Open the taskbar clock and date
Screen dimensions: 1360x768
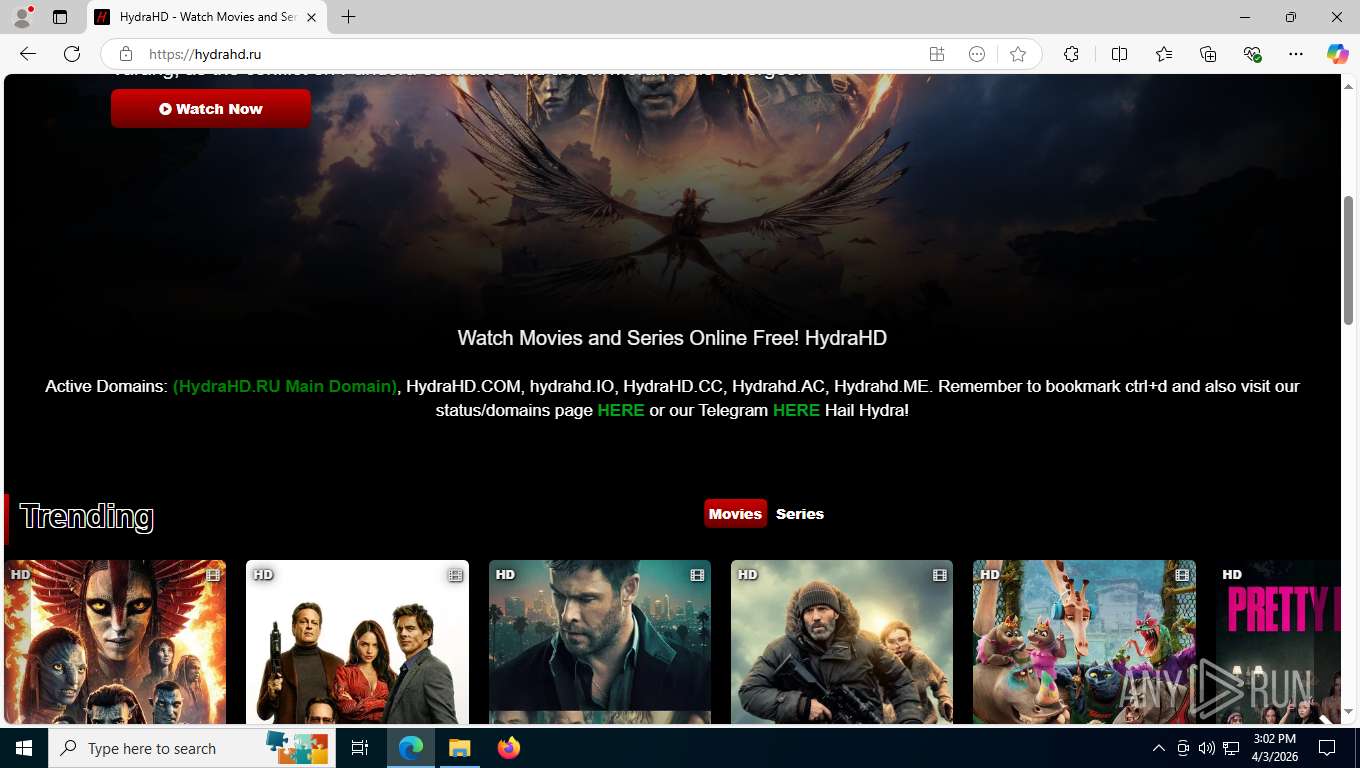(x=1274, y=748)
